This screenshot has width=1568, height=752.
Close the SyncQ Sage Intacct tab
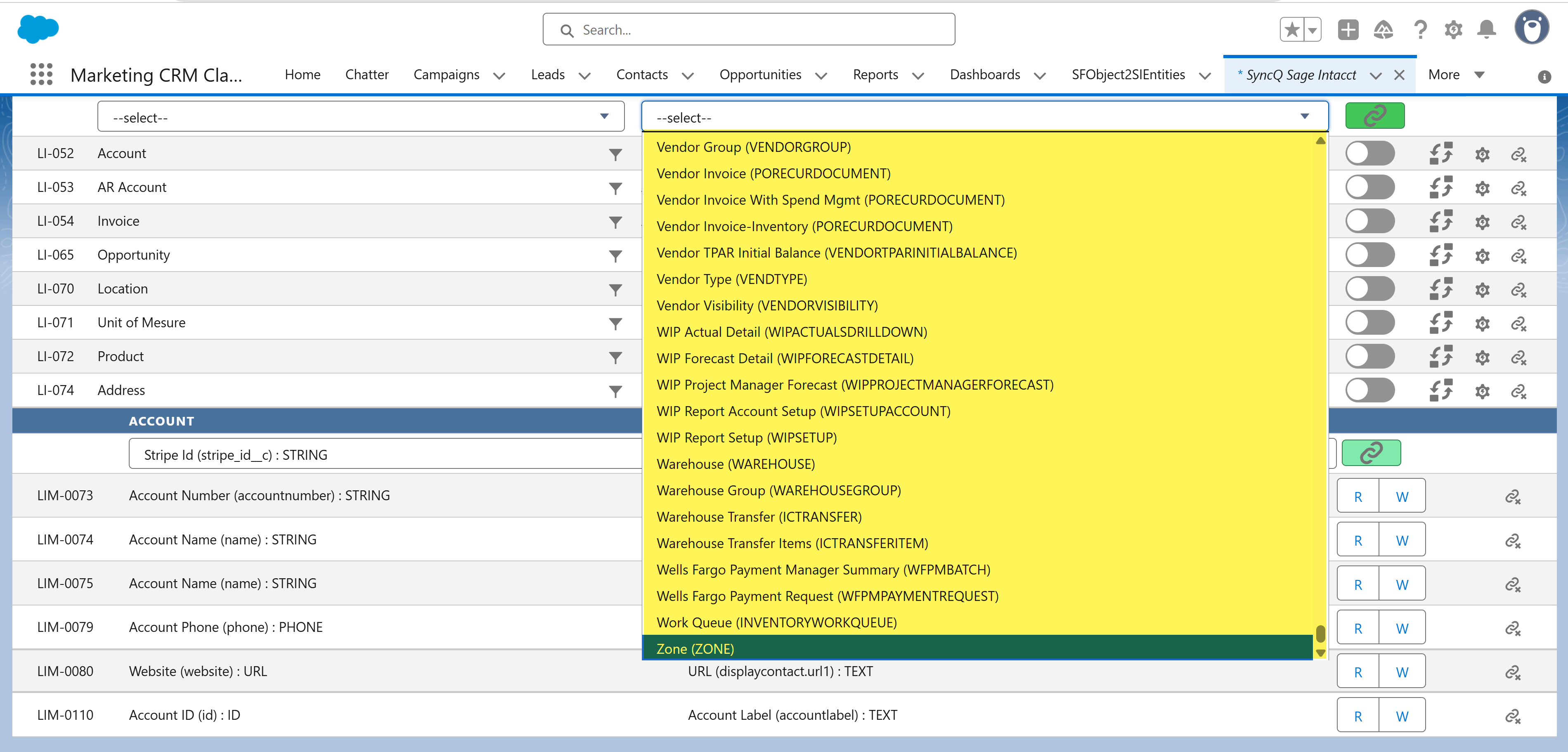pyautogui.click(x=1399, y=75)
